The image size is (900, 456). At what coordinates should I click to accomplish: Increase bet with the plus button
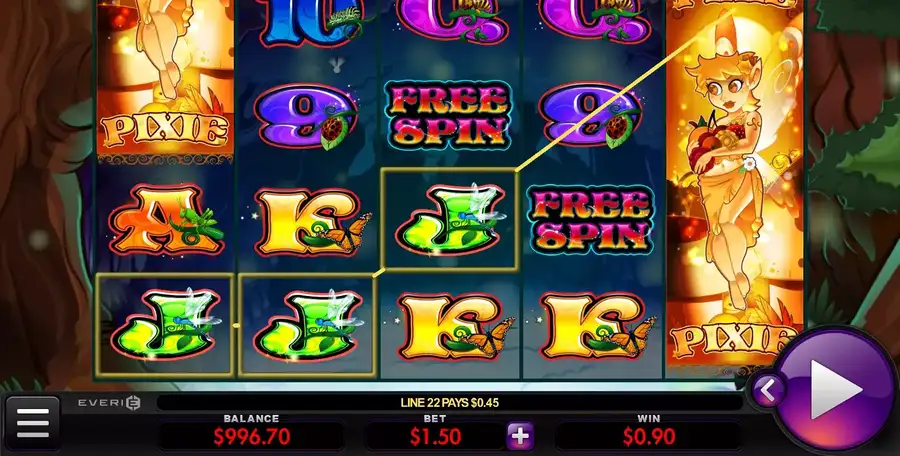click(520, 436)
